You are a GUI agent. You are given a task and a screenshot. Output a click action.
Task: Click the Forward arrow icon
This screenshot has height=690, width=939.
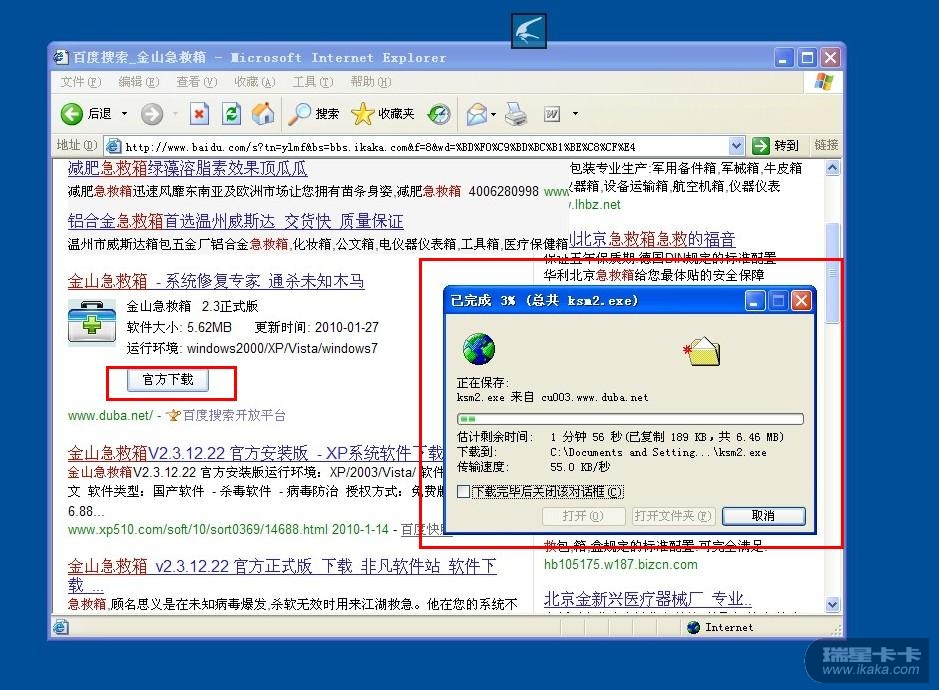tap(152, 114)
